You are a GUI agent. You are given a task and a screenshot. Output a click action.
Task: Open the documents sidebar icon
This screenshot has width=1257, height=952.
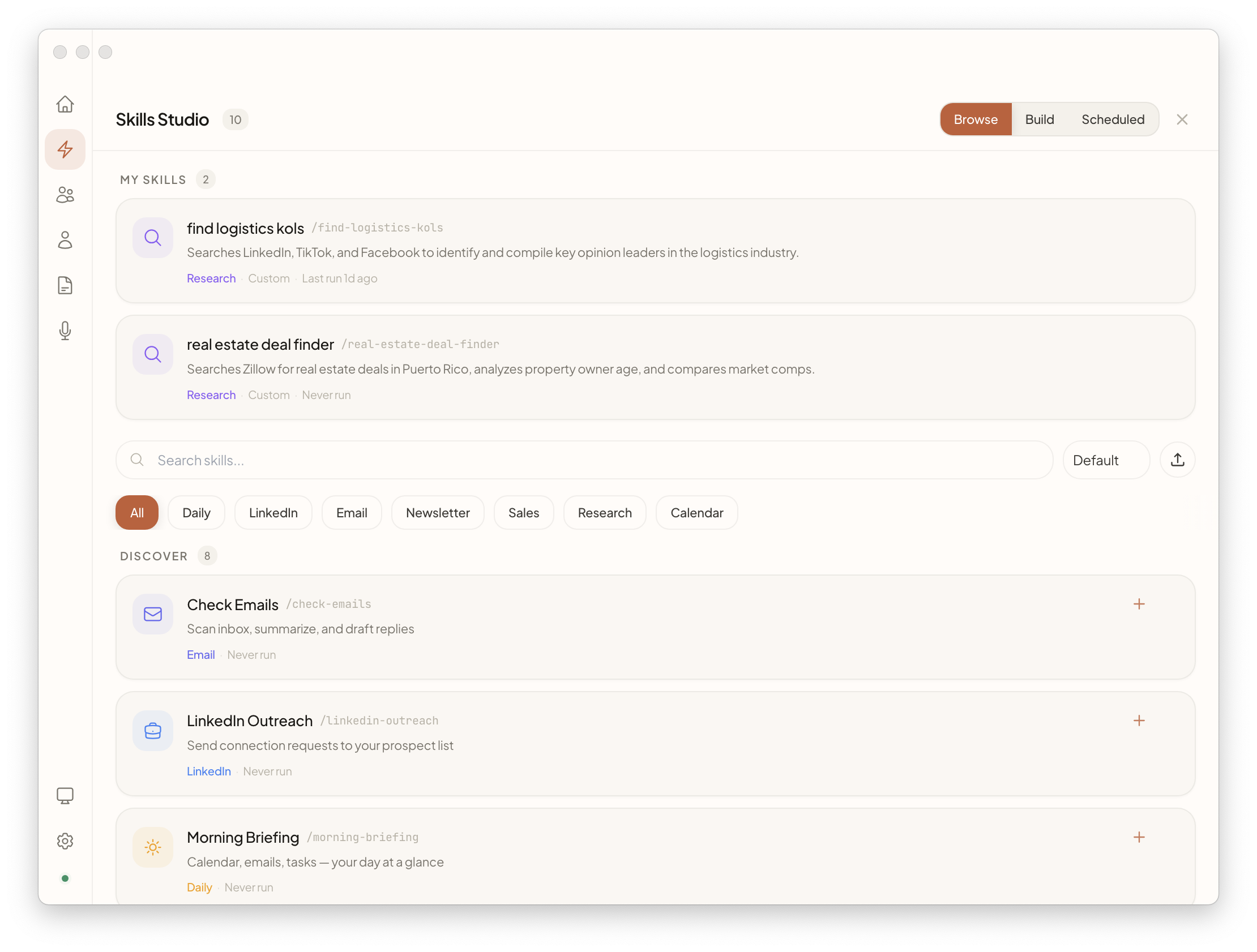[65, 285]
